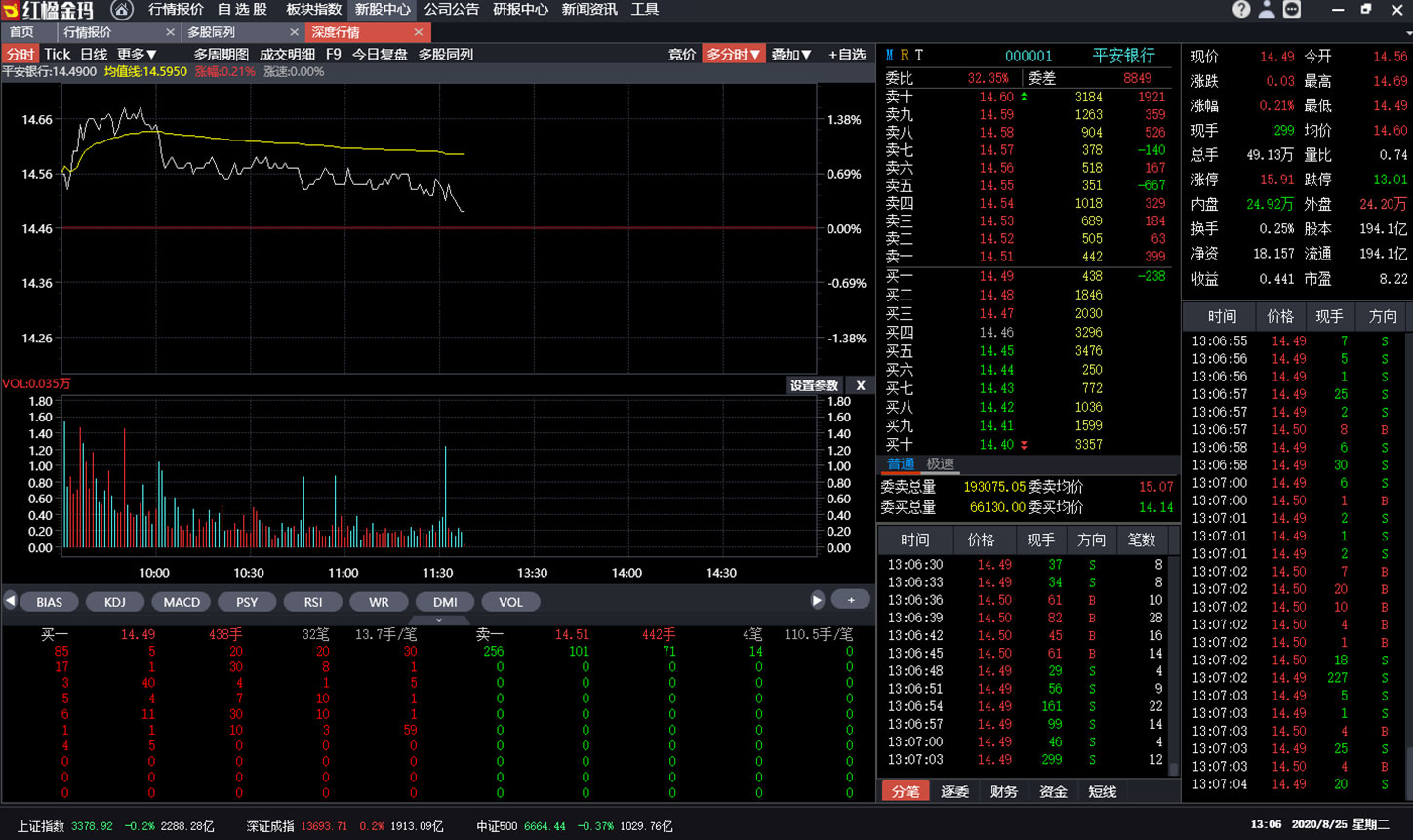Click 多股同列 in the chart toolbar
Screen dimensions: 1413x840
[x=446, y=55]
